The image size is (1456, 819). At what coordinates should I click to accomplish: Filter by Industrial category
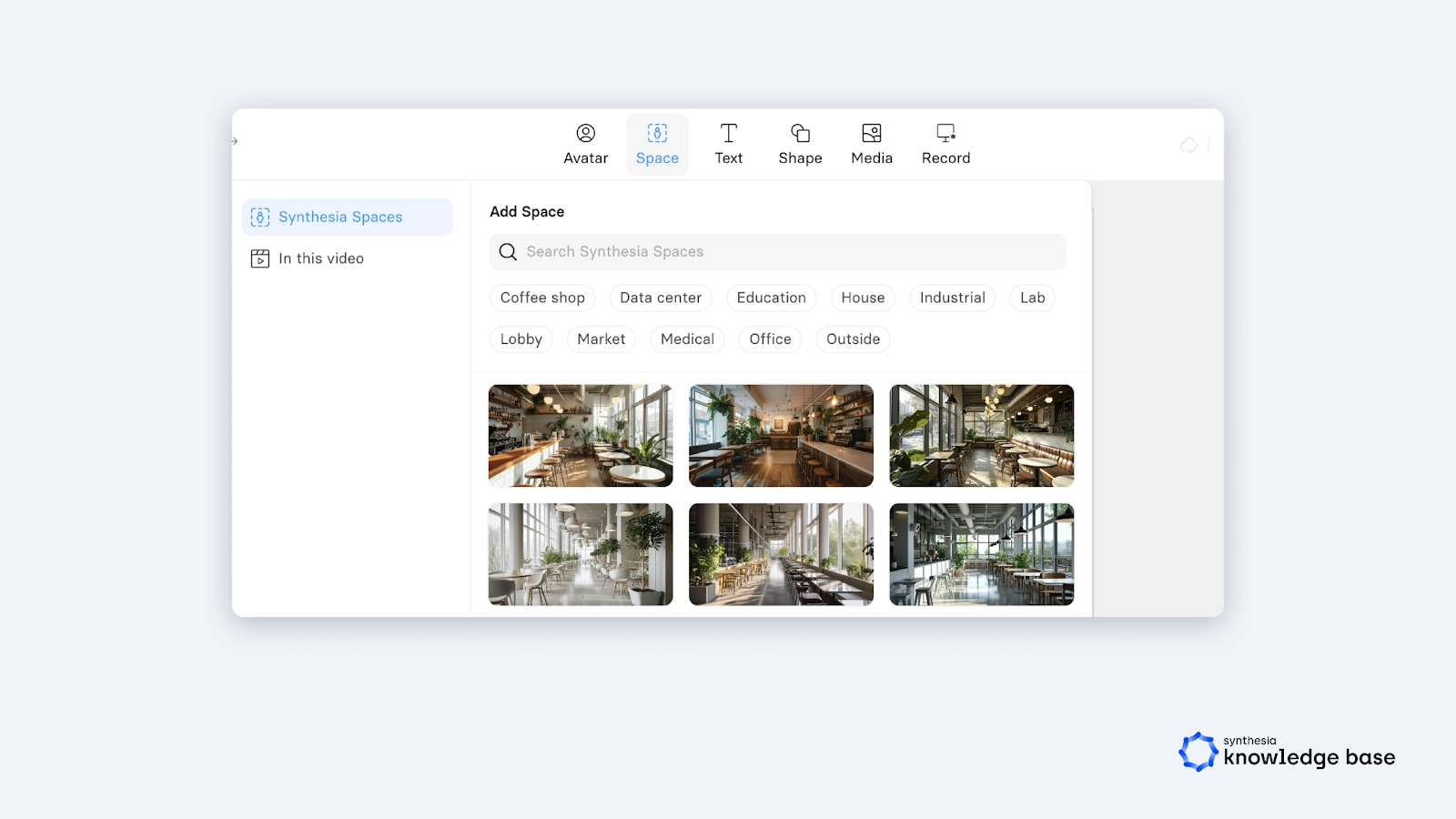(x=952, y=298)
